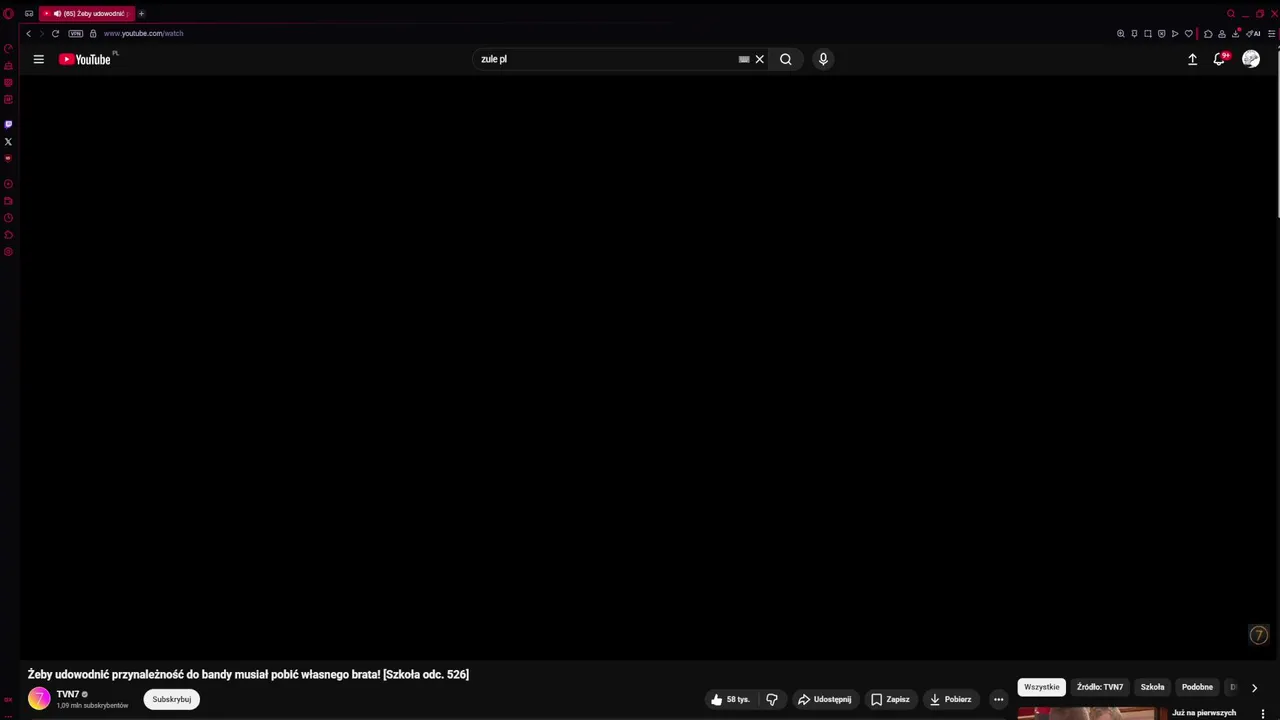Click the search box containing 'zule pl'
The width and height of the screenshot is (1280, 720).
click(605, 59)
